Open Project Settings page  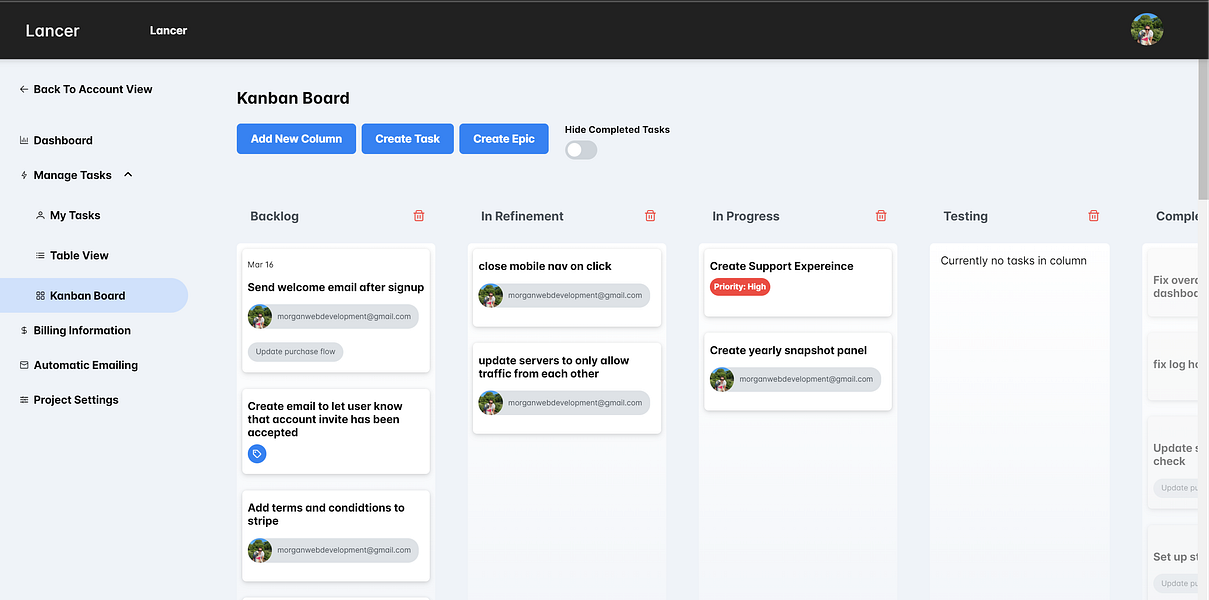pos(76,400)
